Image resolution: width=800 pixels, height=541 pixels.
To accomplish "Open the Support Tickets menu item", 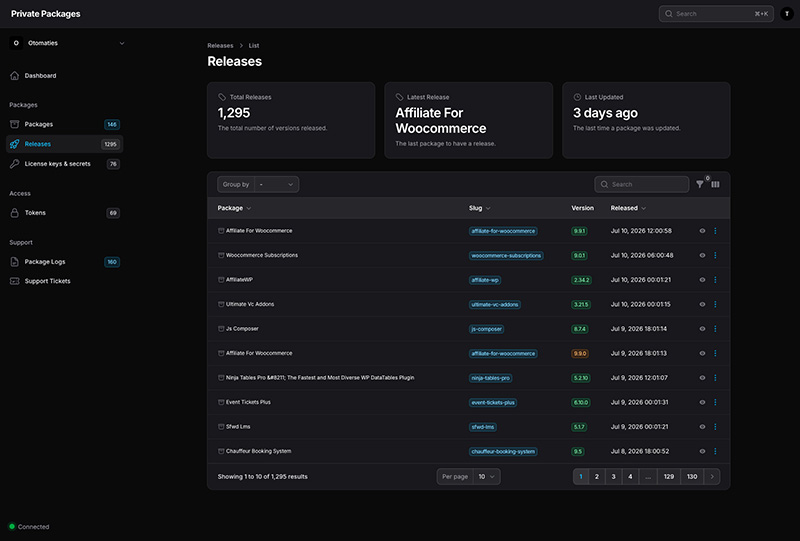I will pos(65,281).
